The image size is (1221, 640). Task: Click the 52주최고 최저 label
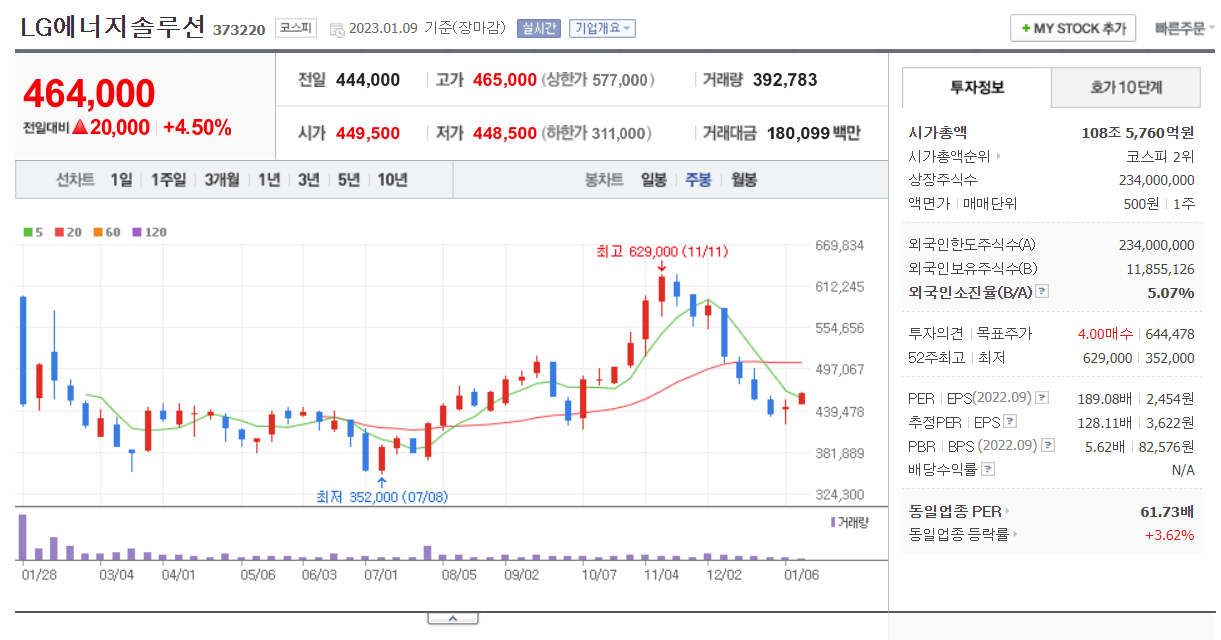click(x=957, y=357)
